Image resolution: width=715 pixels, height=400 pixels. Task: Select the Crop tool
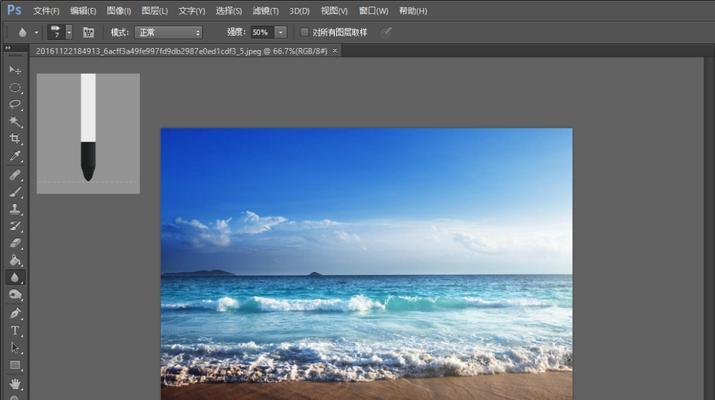[x=15, y=139]
